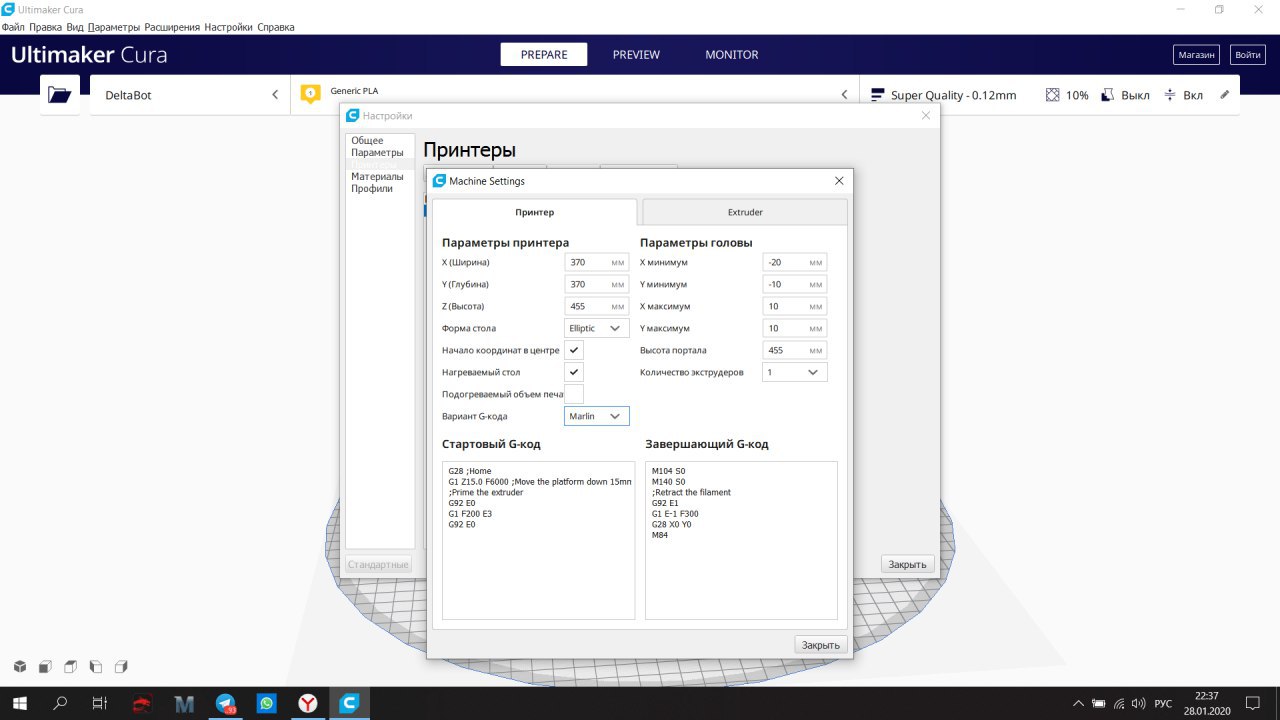Show hidden tray icons arrow
This screenshot has height=720, width=1280.
tap(1079, 703)
